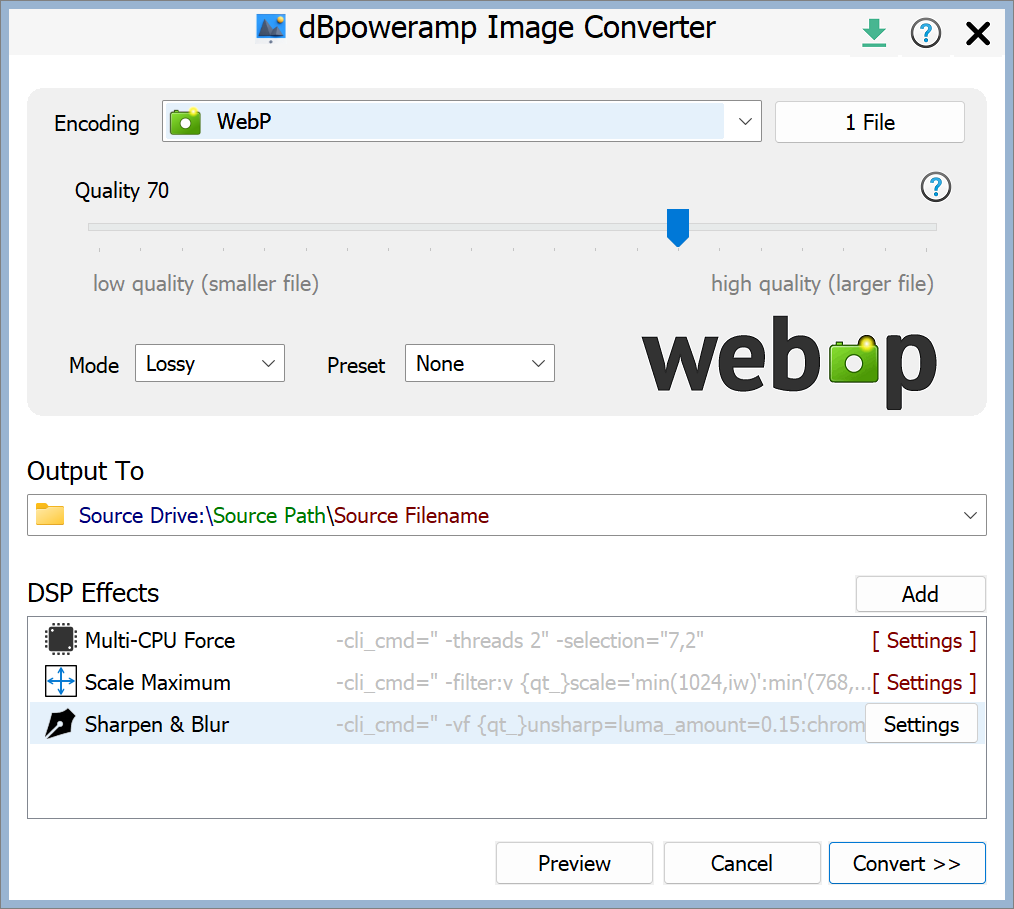Expand the Encoding format dropdown
1014x909 pixels.
coord(744,122)
